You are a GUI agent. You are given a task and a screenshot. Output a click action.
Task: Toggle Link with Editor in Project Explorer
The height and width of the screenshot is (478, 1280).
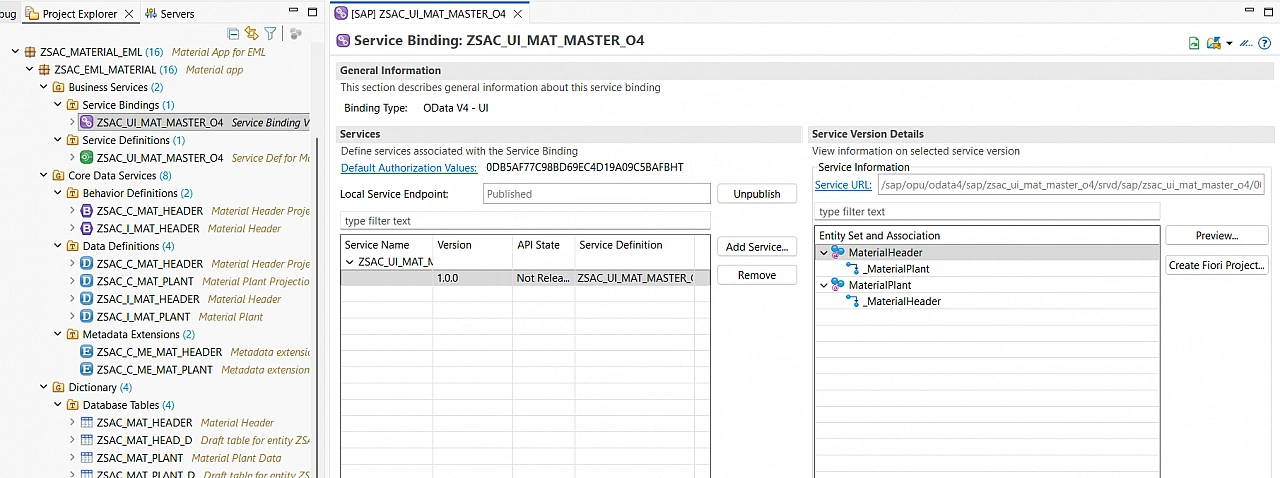click(251, 34)
